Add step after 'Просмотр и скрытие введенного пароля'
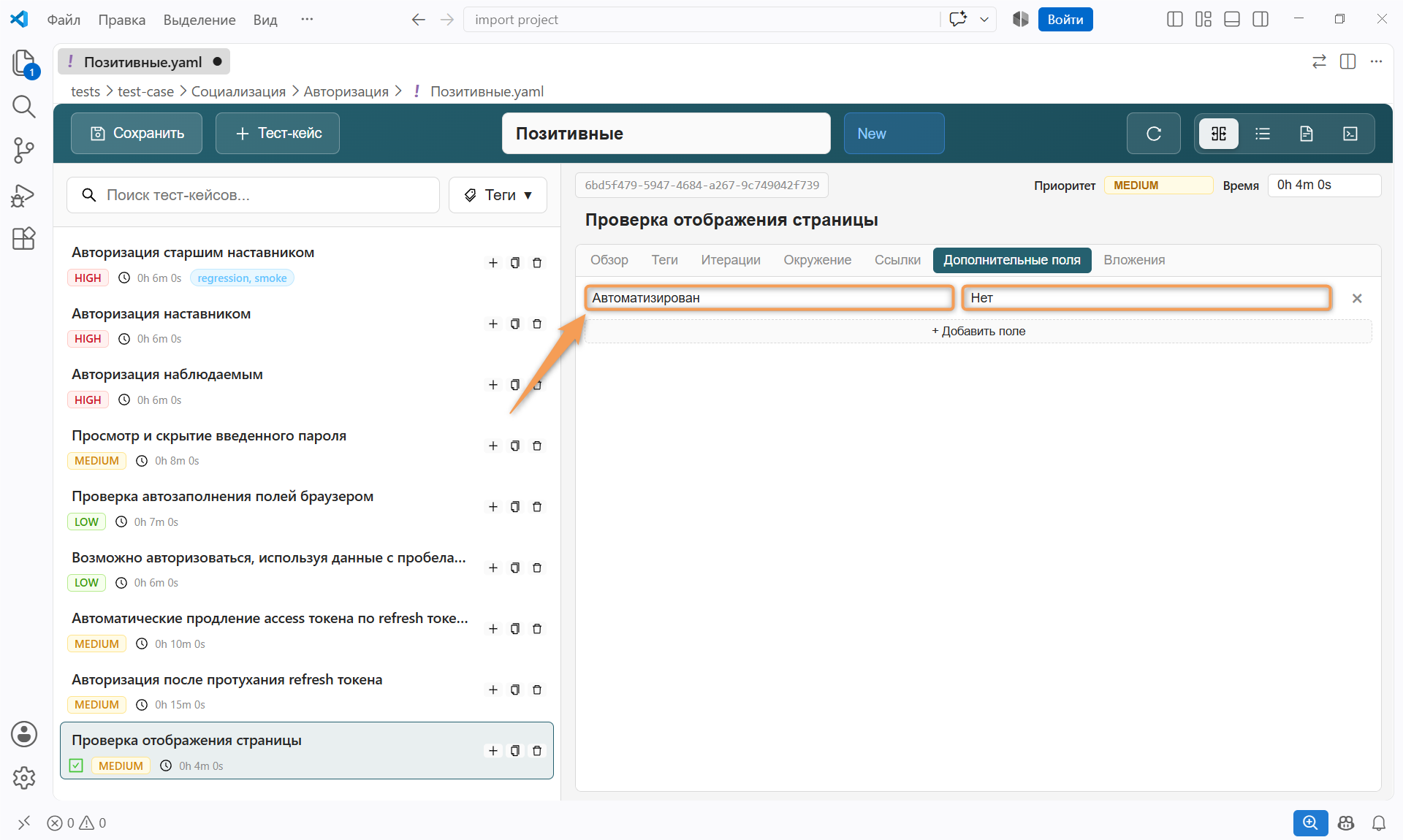The image size is (1403, 840). (493, 446)
